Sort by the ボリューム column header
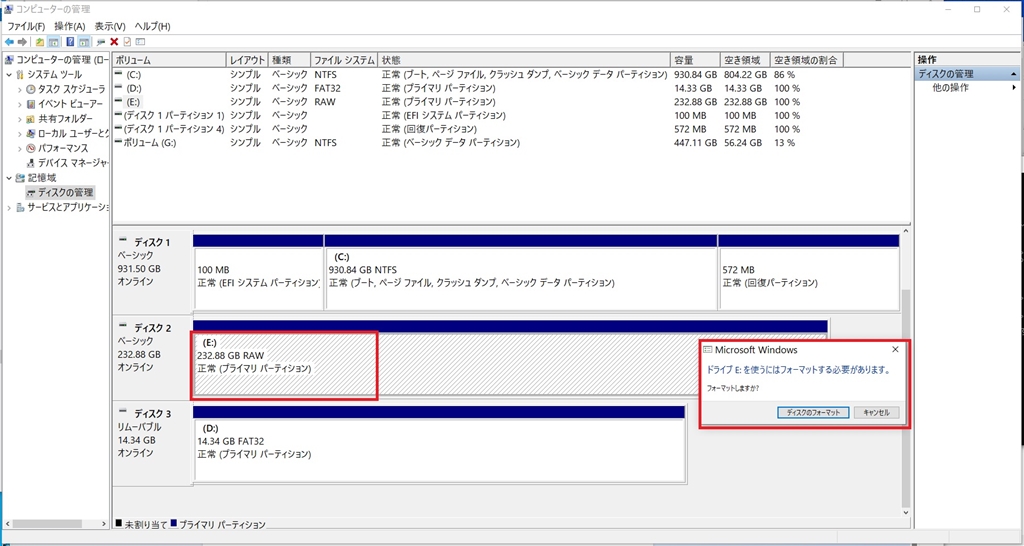This screenshot has height=546, width=1024. tap(169, 60)
